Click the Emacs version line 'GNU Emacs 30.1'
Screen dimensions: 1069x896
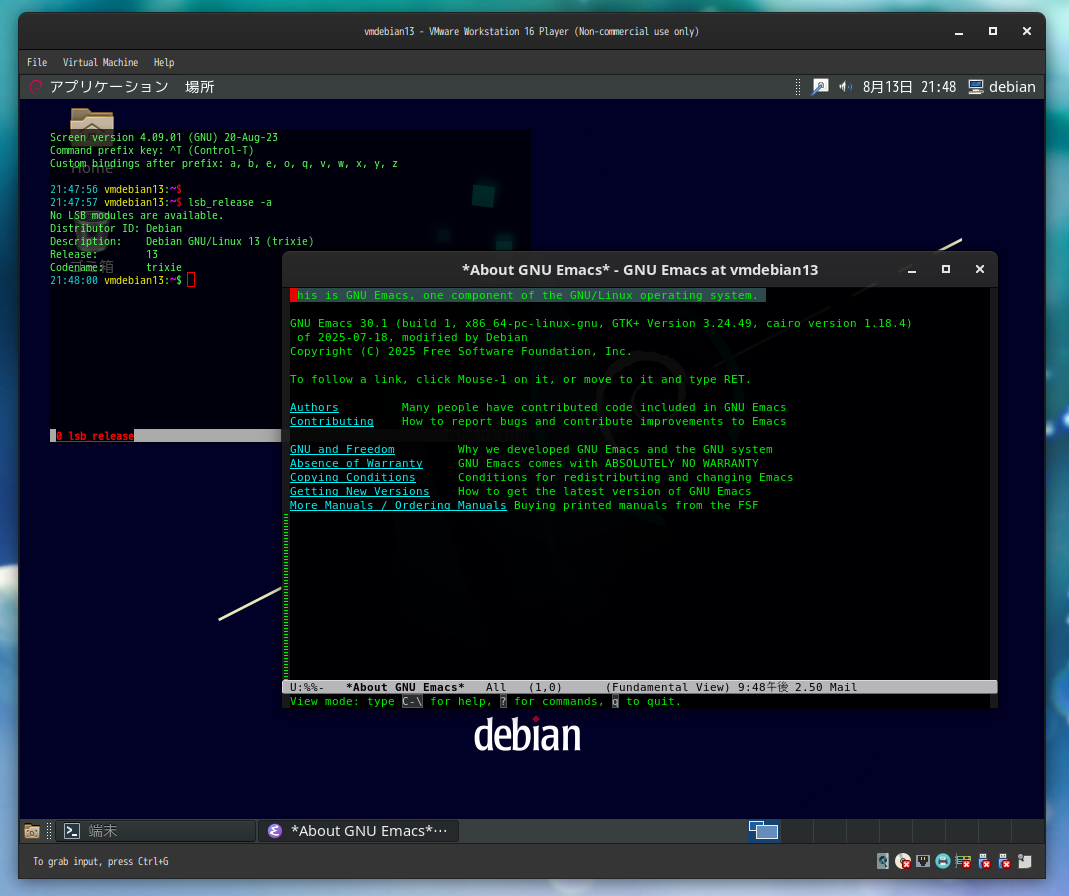pos(601,323)
